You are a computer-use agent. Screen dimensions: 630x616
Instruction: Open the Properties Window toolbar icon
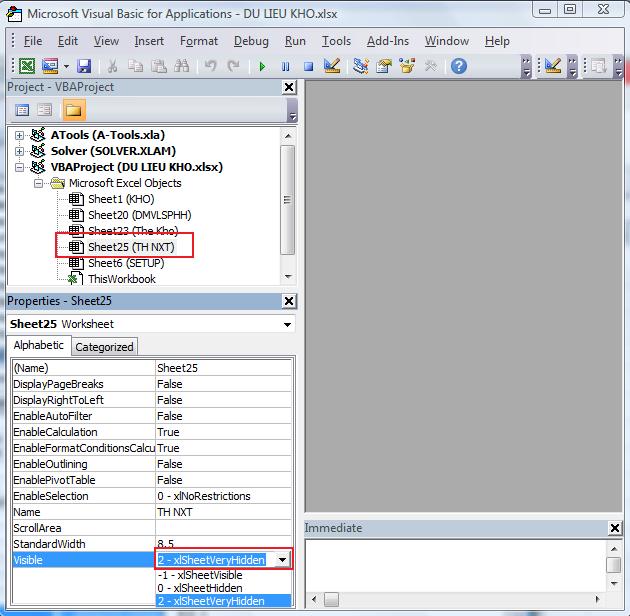point(384,66)
